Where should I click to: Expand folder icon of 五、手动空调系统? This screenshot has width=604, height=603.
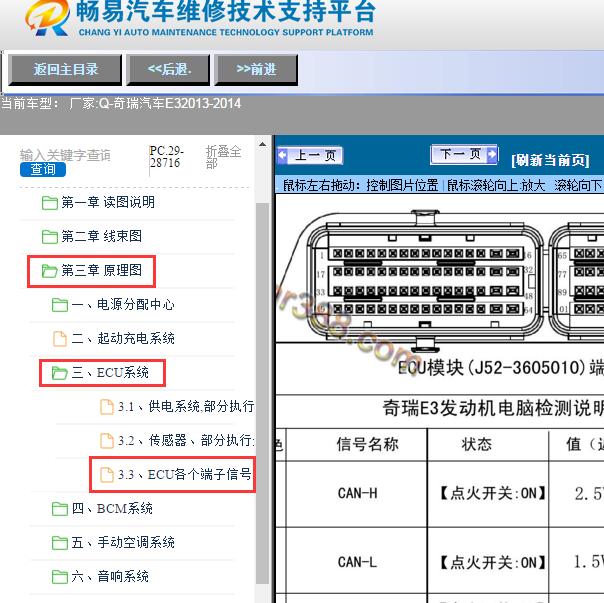60,543
